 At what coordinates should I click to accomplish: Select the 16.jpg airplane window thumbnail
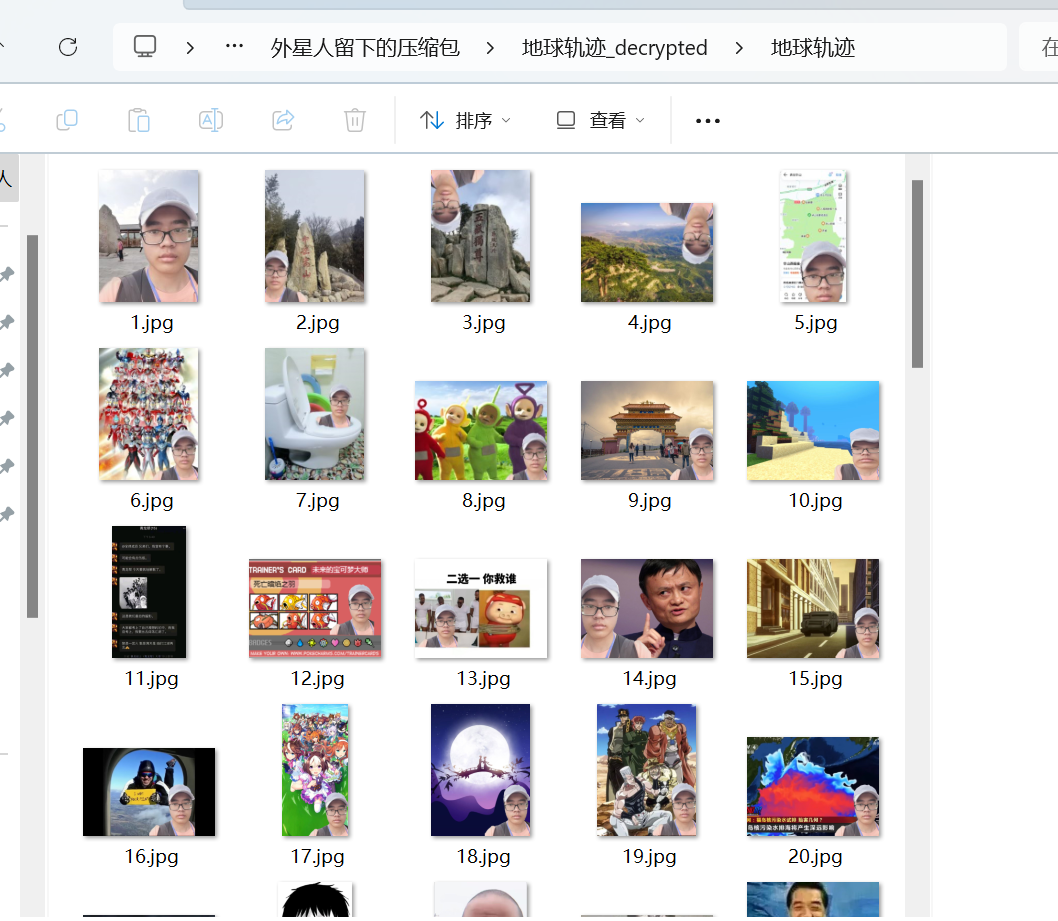click(149, 792)
